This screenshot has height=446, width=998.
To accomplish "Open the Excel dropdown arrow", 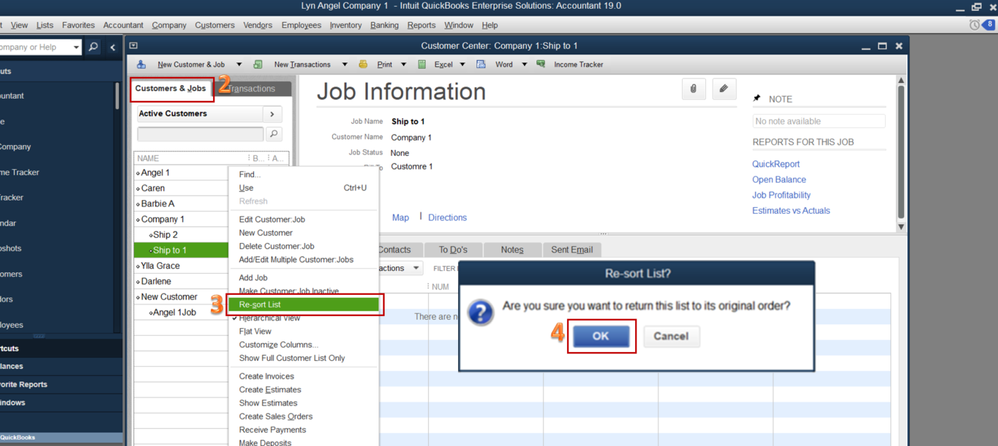I will [x=463, y=64].
